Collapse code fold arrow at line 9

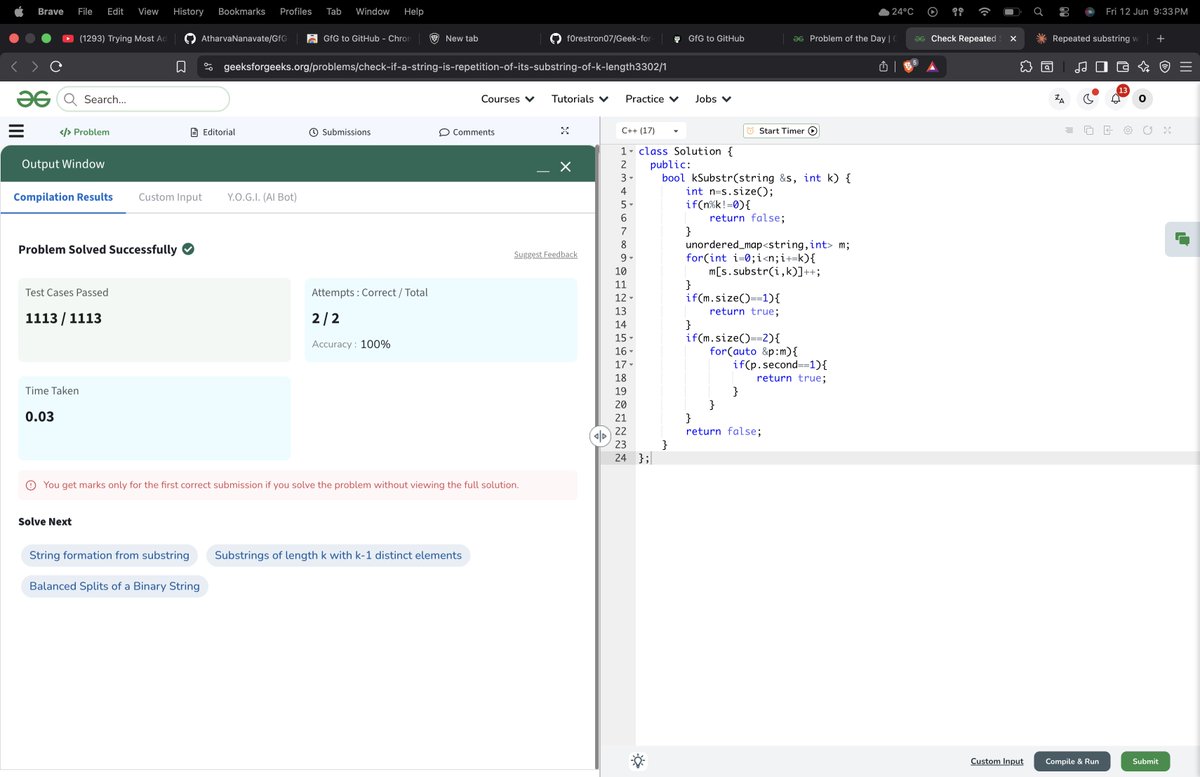click(x=631, y=258)
